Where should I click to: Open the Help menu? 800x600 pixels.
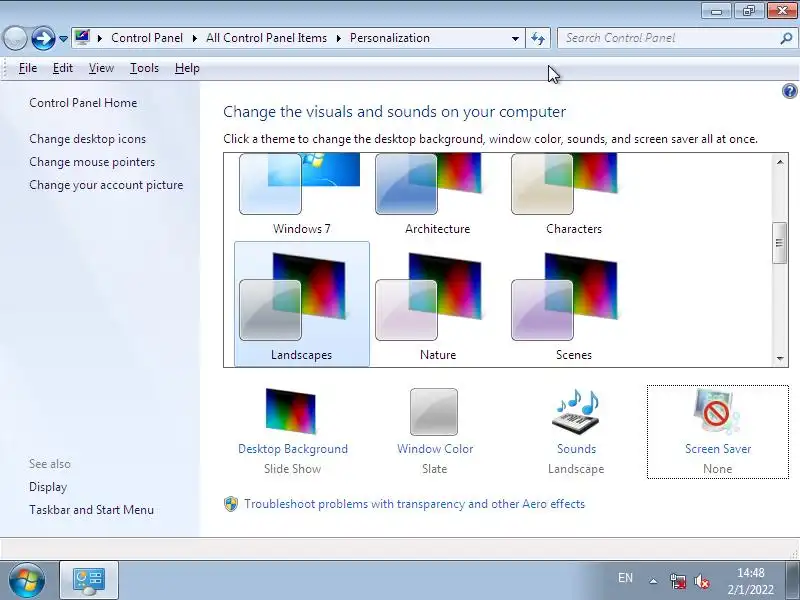[x=187, y=68]
